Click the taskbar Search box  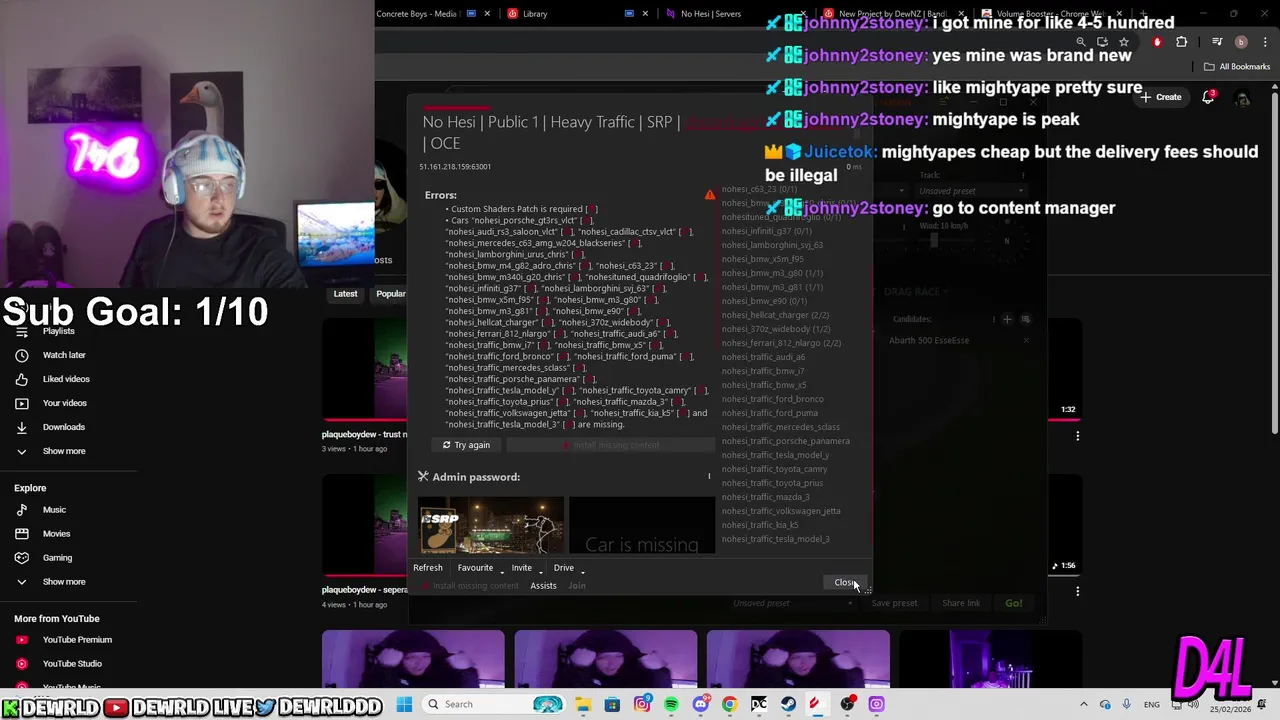(495, 704)
